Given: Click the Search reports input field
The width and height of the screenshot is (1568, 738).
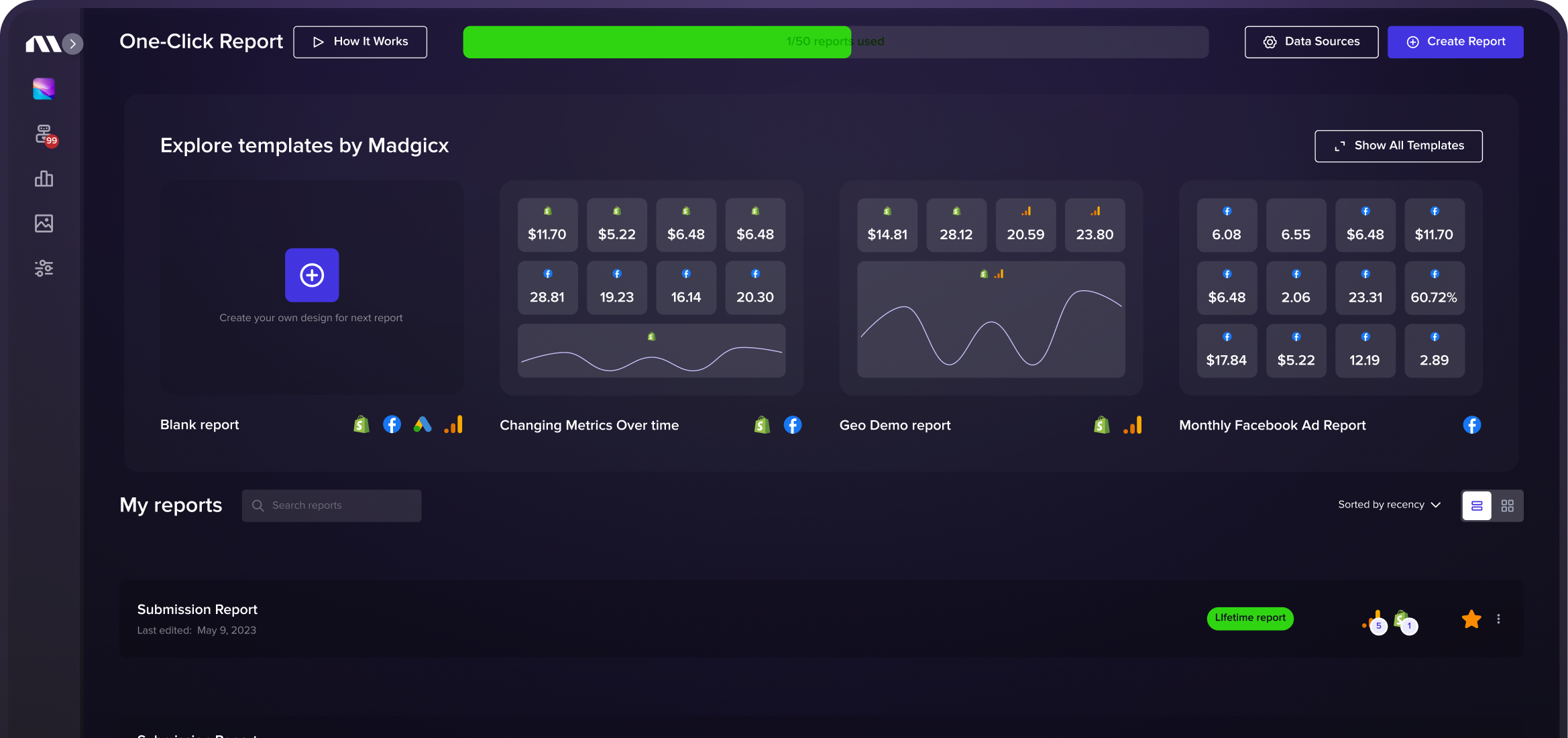Looking at the screenshot, I should coord(331,505).
